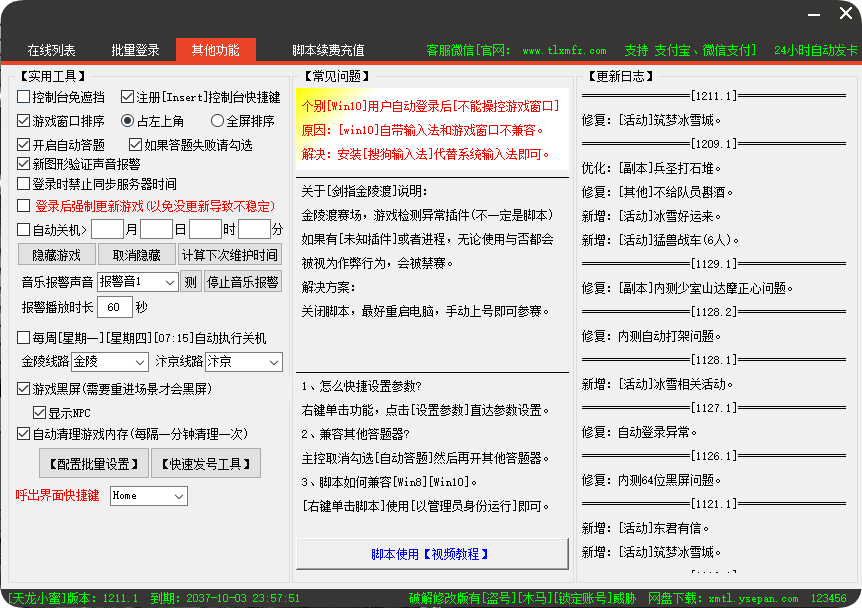This screenshot has width=862, height=608.
Task: Click the 隐藏游戏 button
Action: [x=55, y=254]
